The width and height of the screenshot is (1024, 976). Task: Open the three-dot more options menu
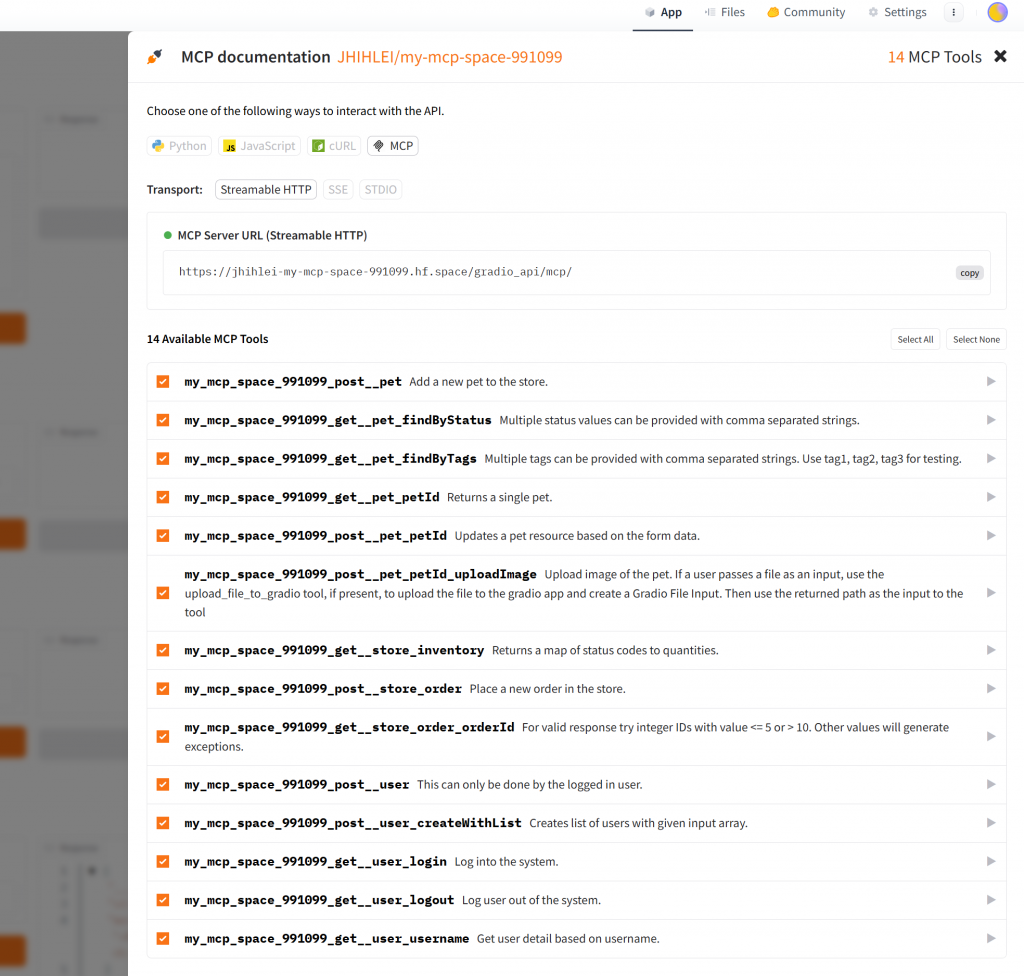[953, 12]
